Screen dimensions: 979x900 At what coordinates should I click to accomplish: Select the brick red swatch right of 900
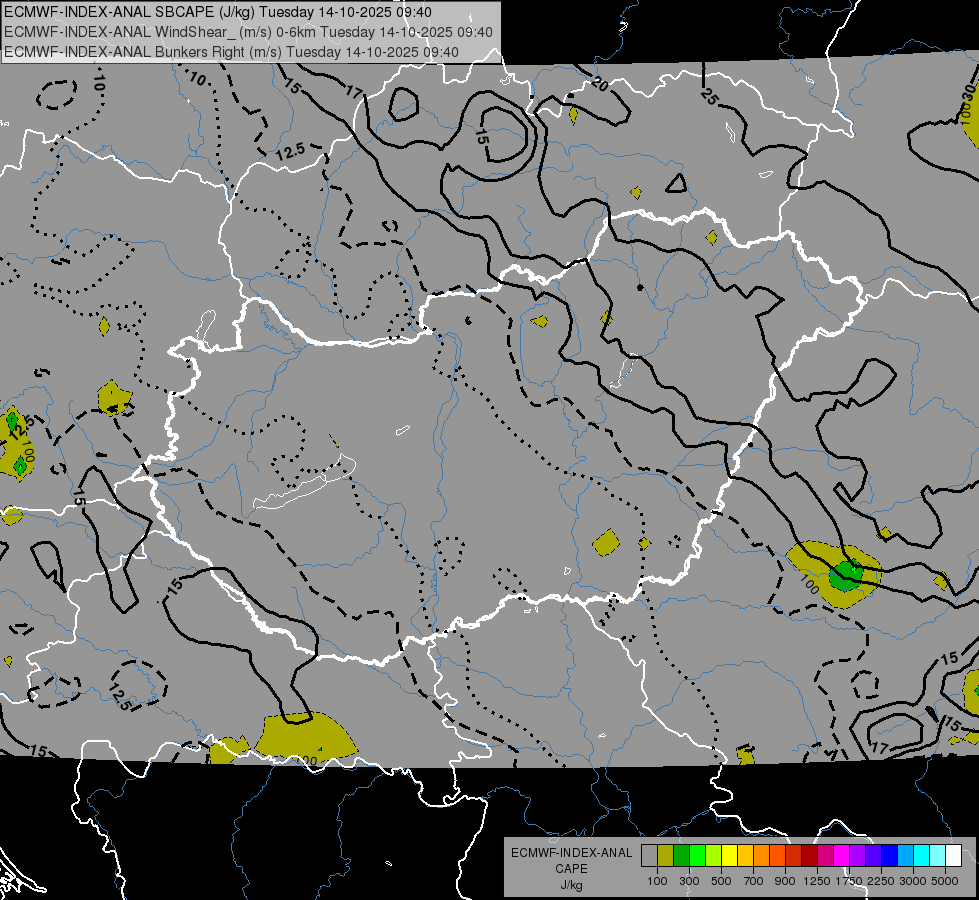click(x=794, y=855)
